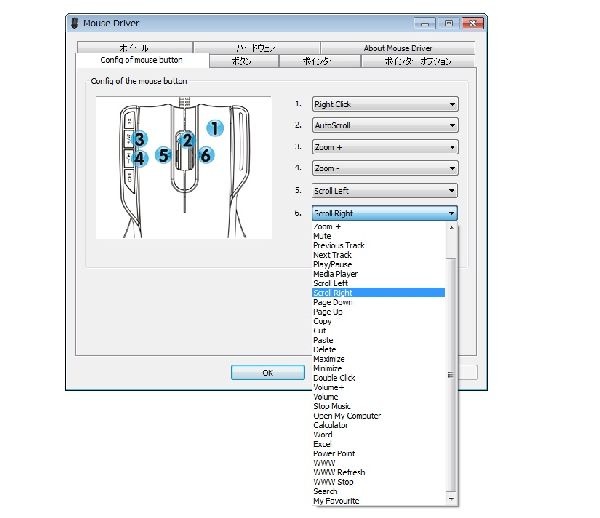
Task: Select WWW Refresh from the function list
Action: pyautogui.click(x=339, y=472)
